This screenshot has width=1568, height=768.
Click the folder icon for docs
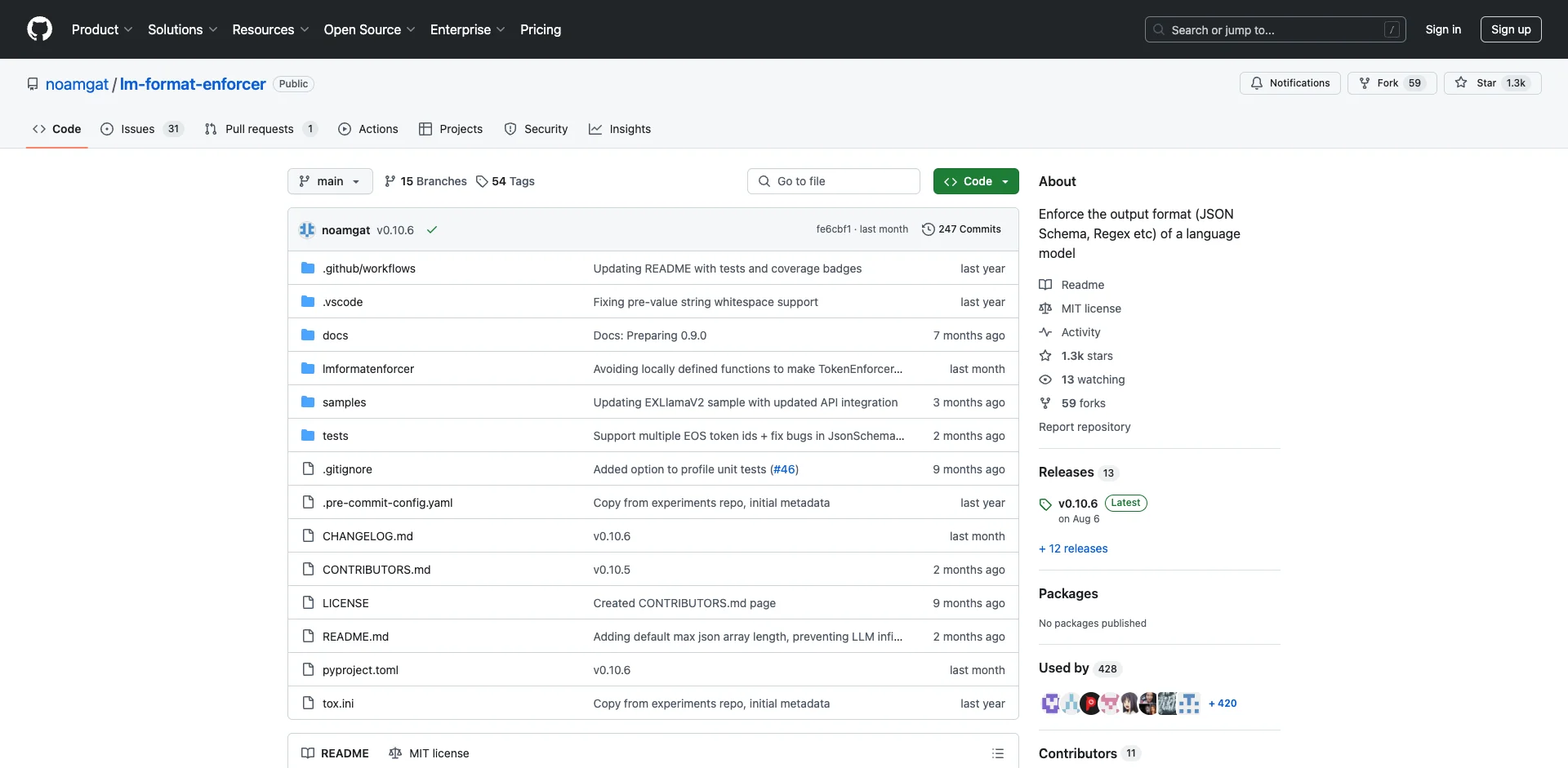[x=308, y=335]
